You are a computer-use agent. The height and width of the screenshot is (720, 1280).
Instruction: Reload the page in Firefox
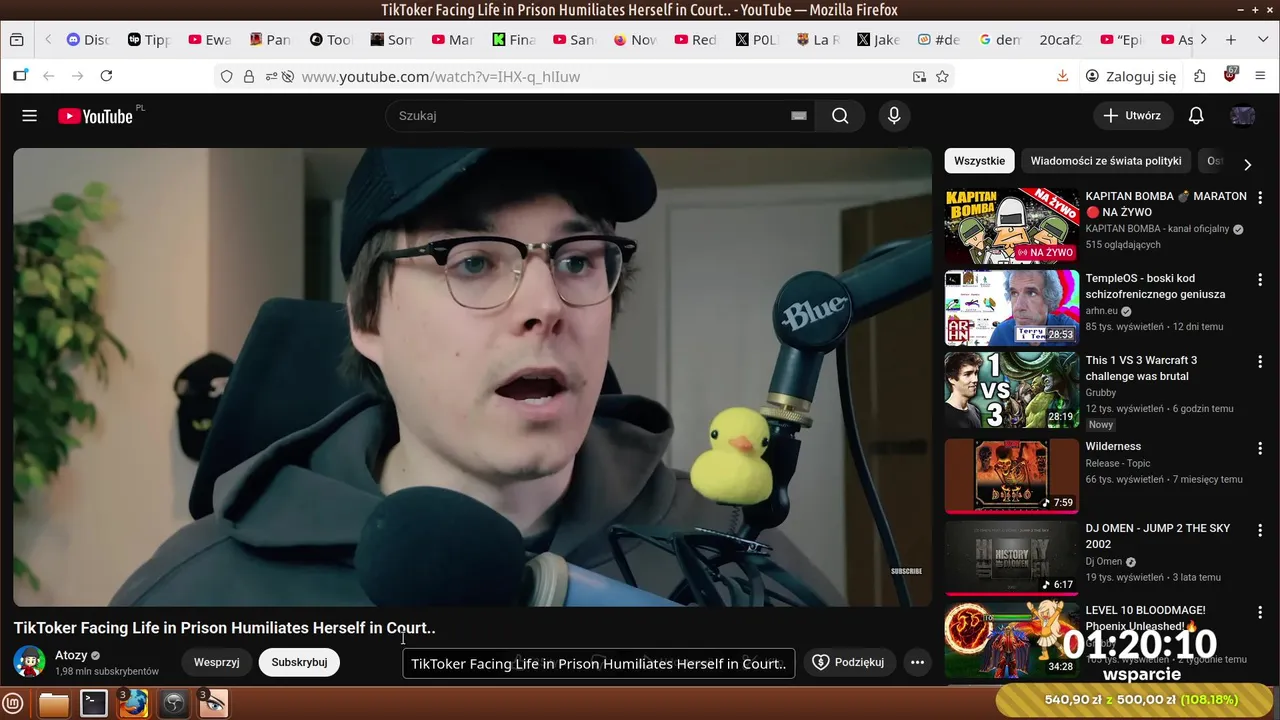tap(106, 76)
